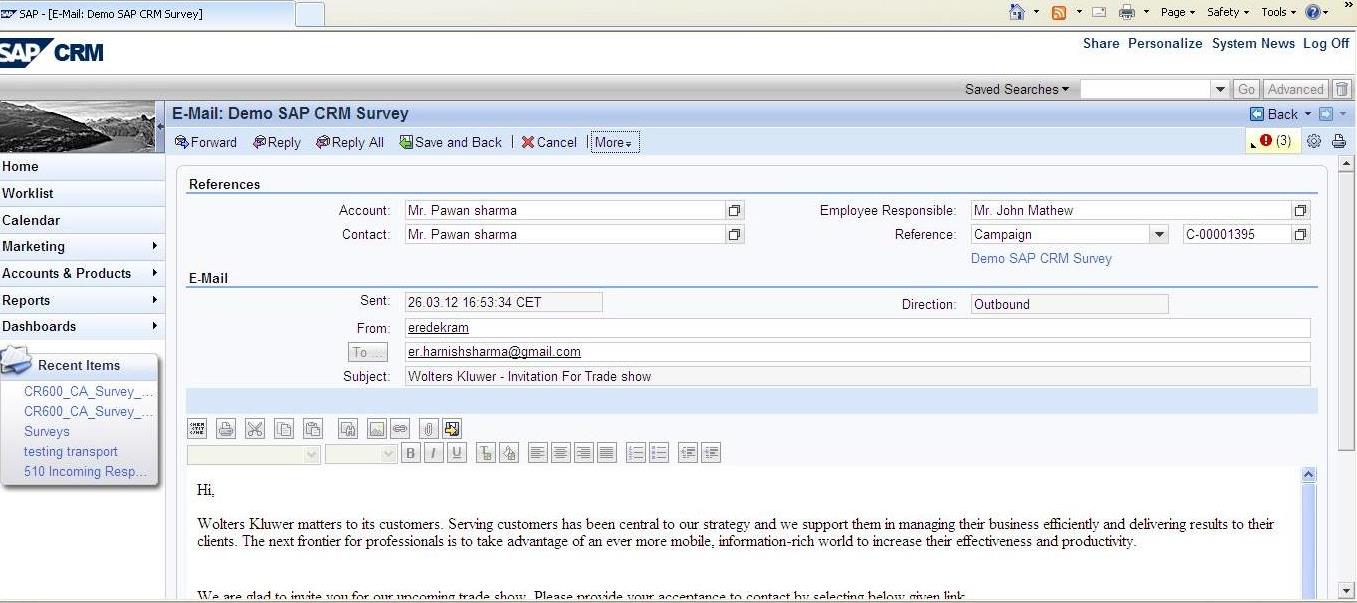Click Log Off link
Image resolution: width=1357 pixels, height=603 pixels.
click(x=1326, y=43)
